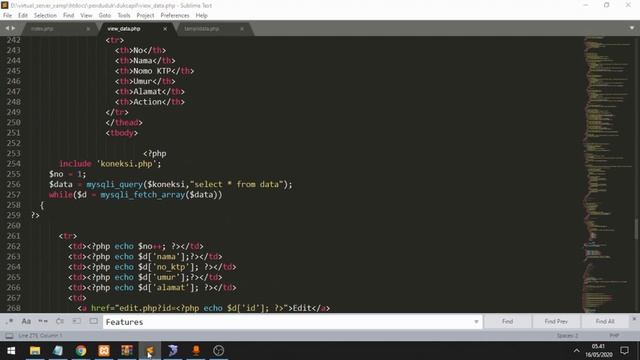Open File Explorer from taskbar

[35, 351]
